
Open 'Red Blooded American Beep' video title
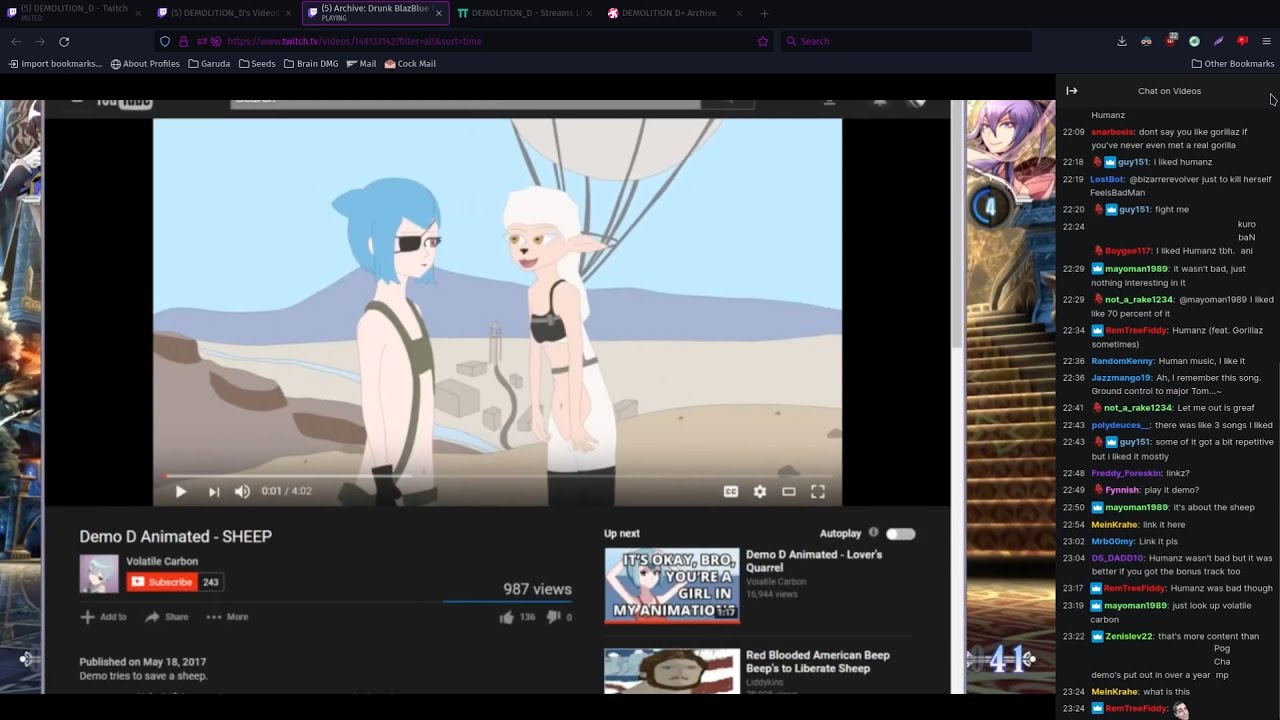818,662
